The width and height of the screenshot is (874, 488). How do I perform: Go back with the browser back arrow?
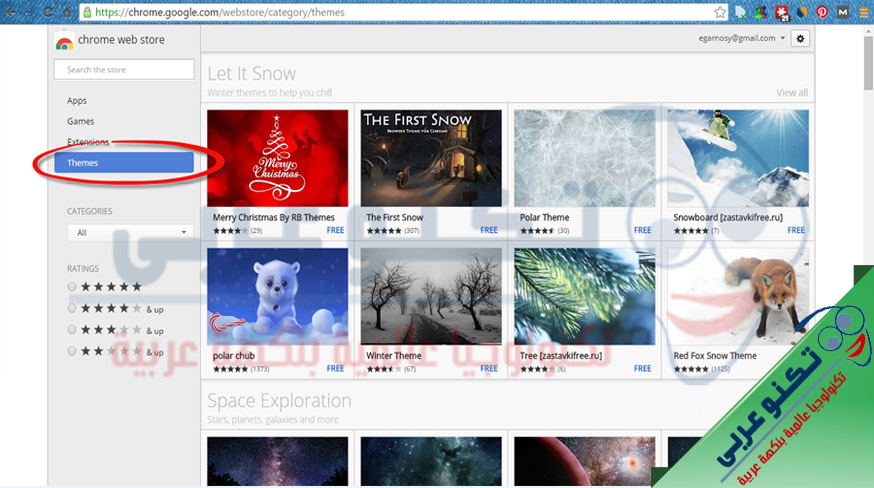[x=11, y=12]
